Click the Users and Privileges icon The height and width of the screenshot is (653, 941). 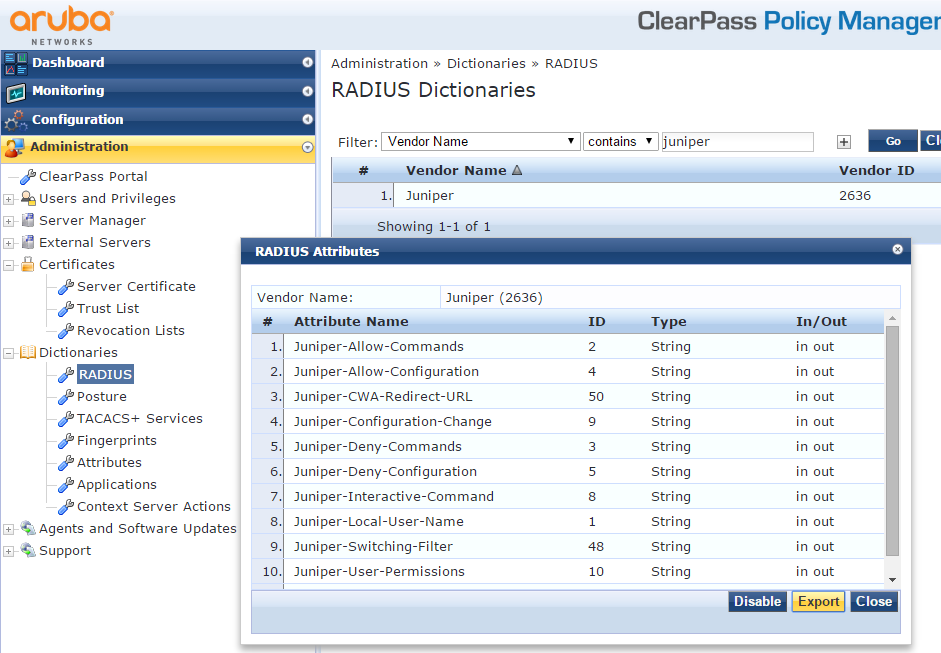click(28, 198)
